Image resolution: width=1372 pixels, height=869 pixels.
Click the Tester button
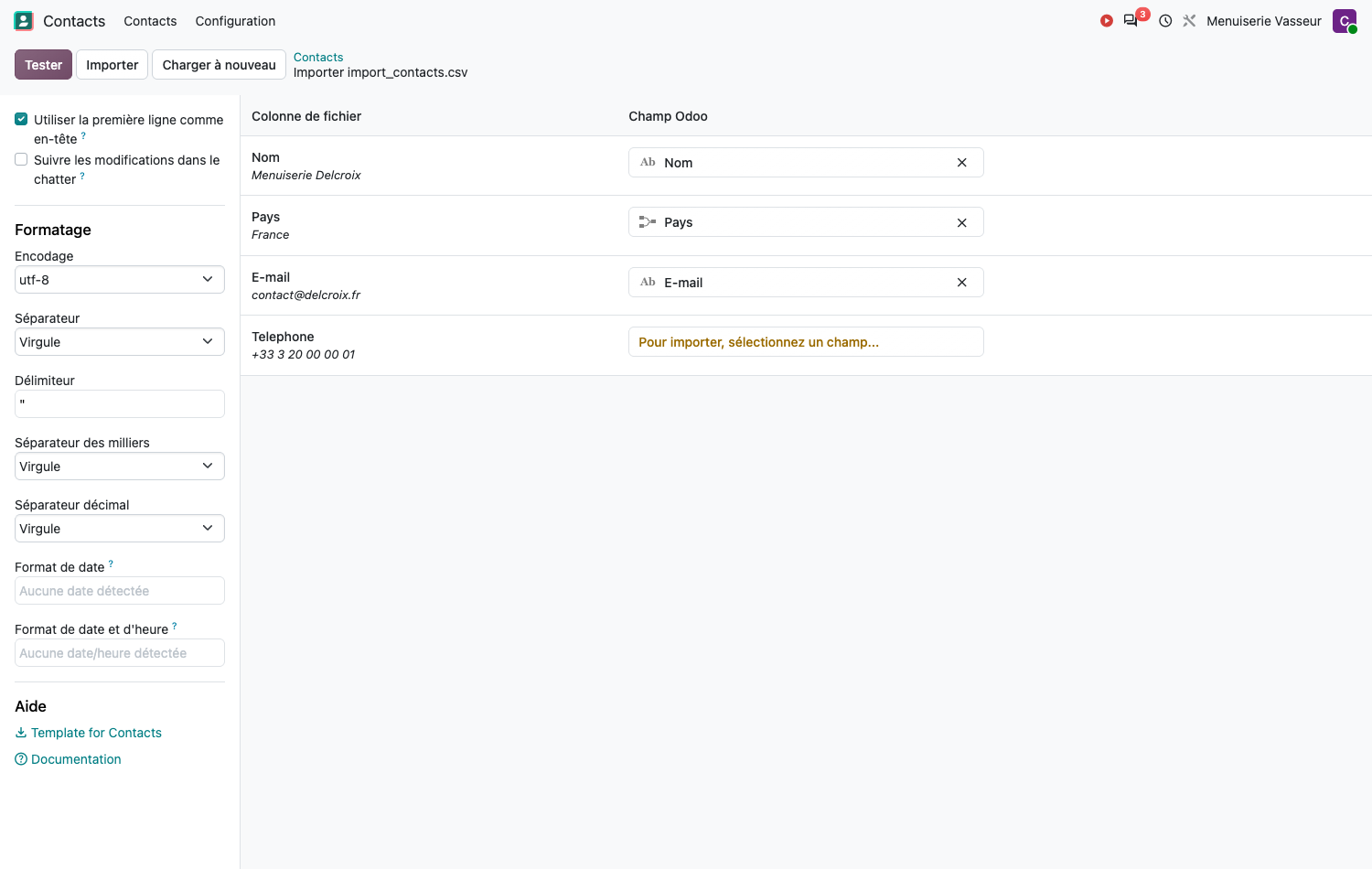(x=43, y=65)
